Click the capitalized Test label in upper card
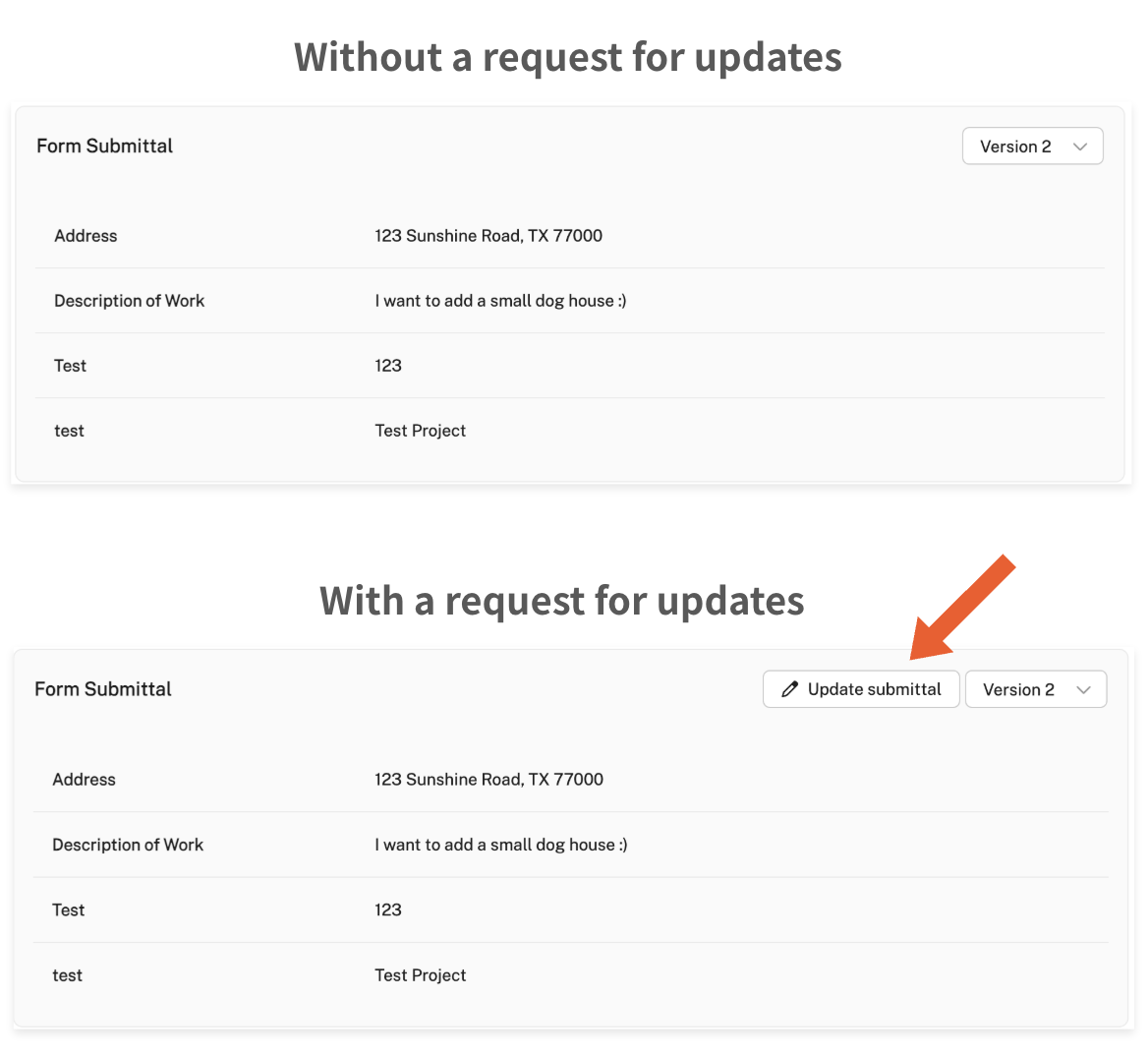This screenshot has height=1056, width=1148. [70, 366]
